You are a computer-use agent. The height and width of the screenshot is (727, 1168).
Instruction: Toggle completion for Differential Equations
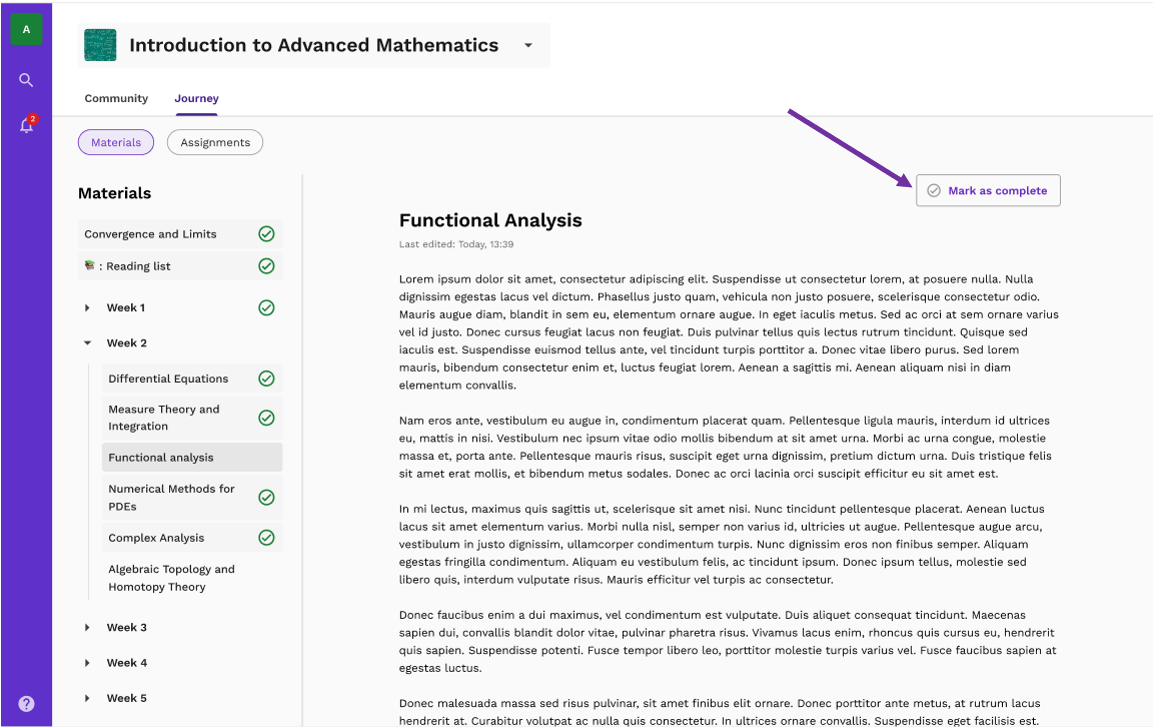coord(266,378)
